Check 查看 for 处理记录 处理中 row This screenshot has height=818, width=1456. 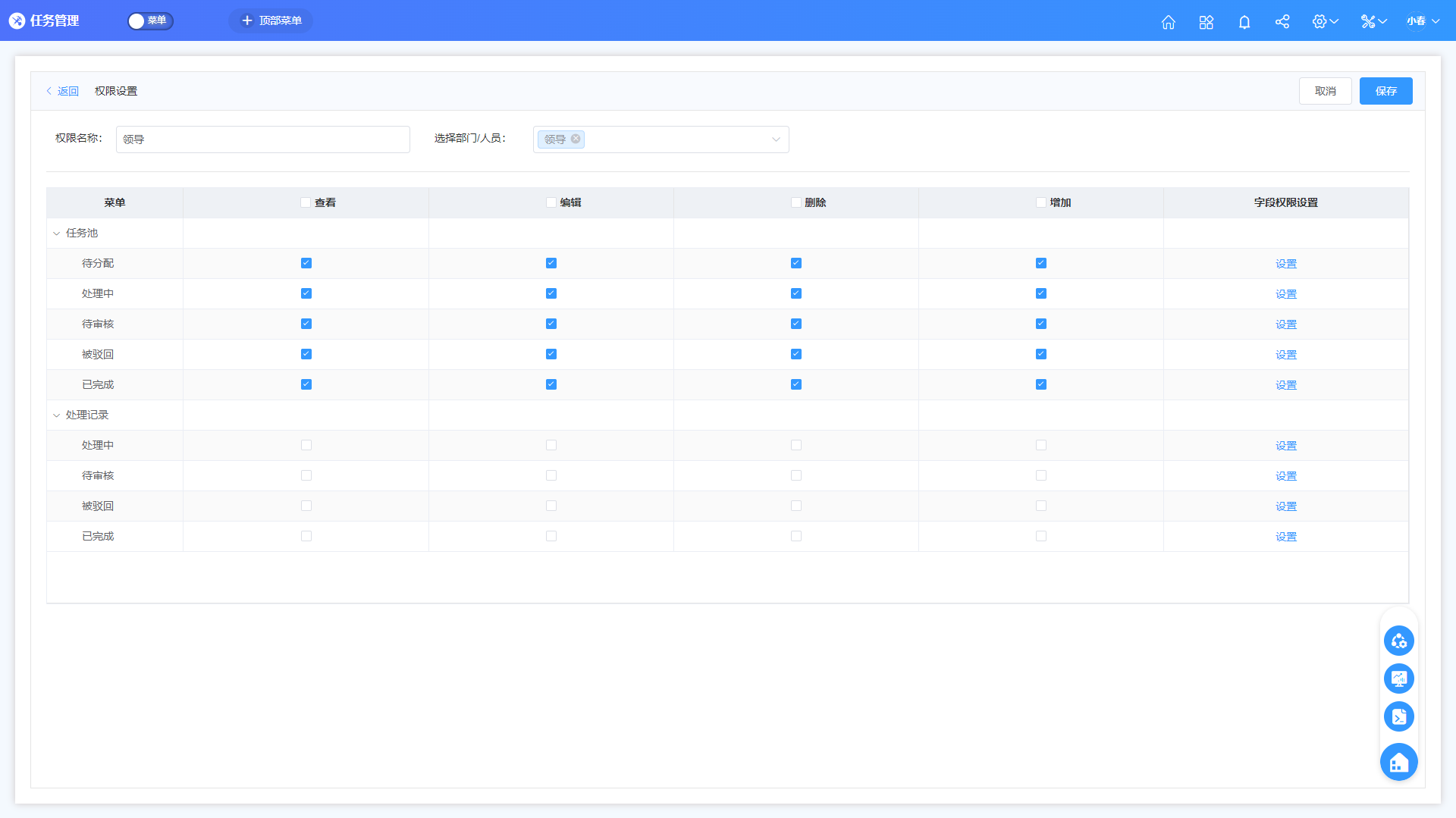coord(306,445)
